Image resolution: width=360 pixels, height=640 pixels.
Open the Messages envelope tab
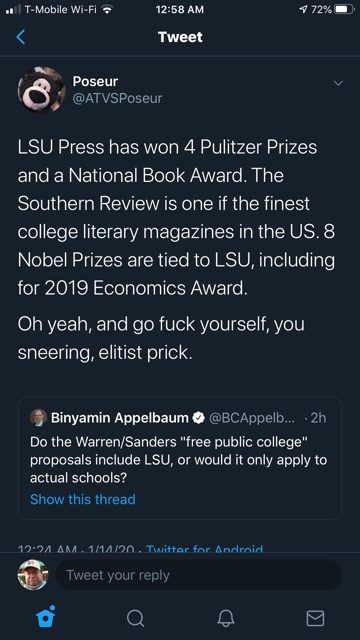[316, 618]
